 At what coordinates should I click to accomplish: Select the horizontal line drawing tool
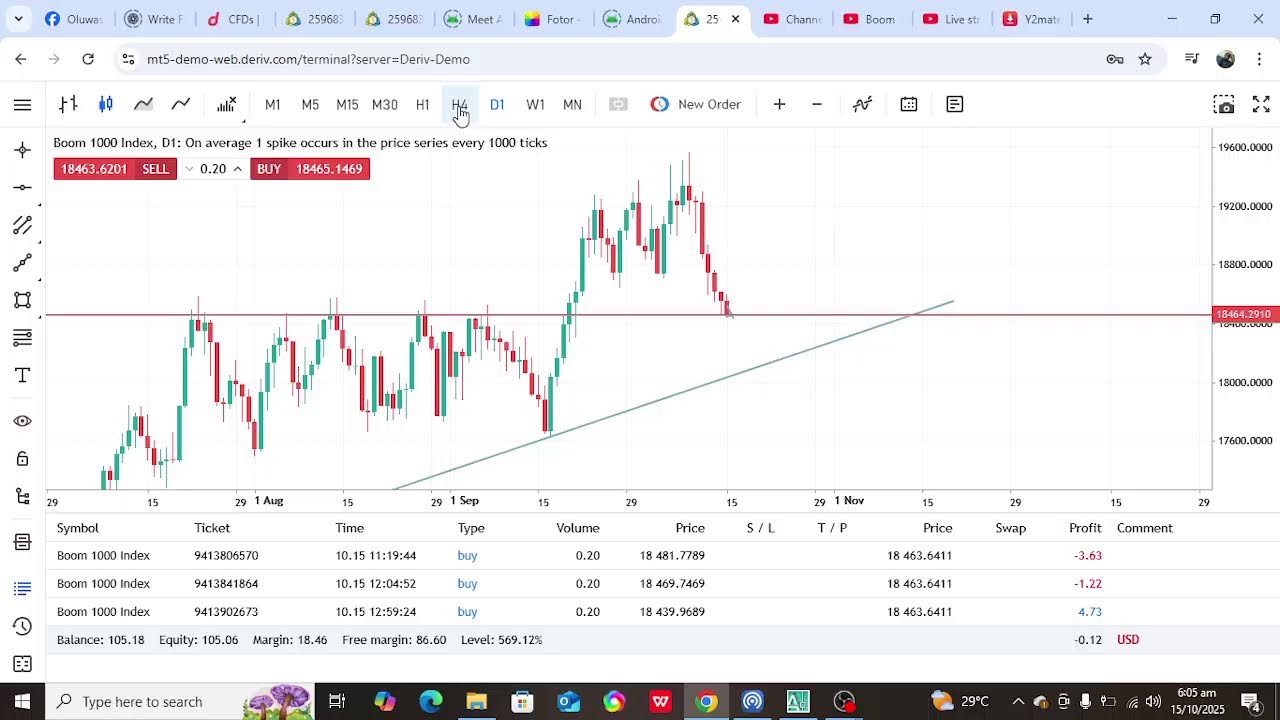click(22, 187)
